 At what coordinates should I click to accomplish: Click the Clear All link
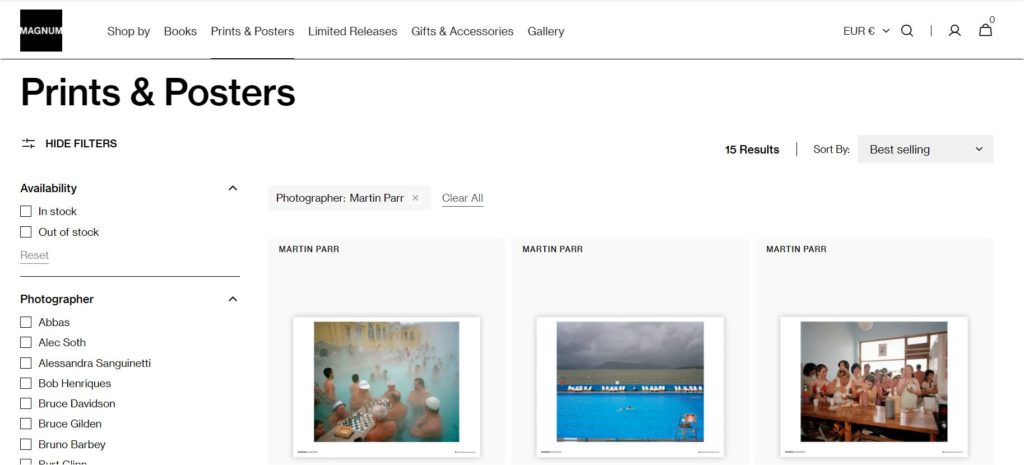(462, 198)
